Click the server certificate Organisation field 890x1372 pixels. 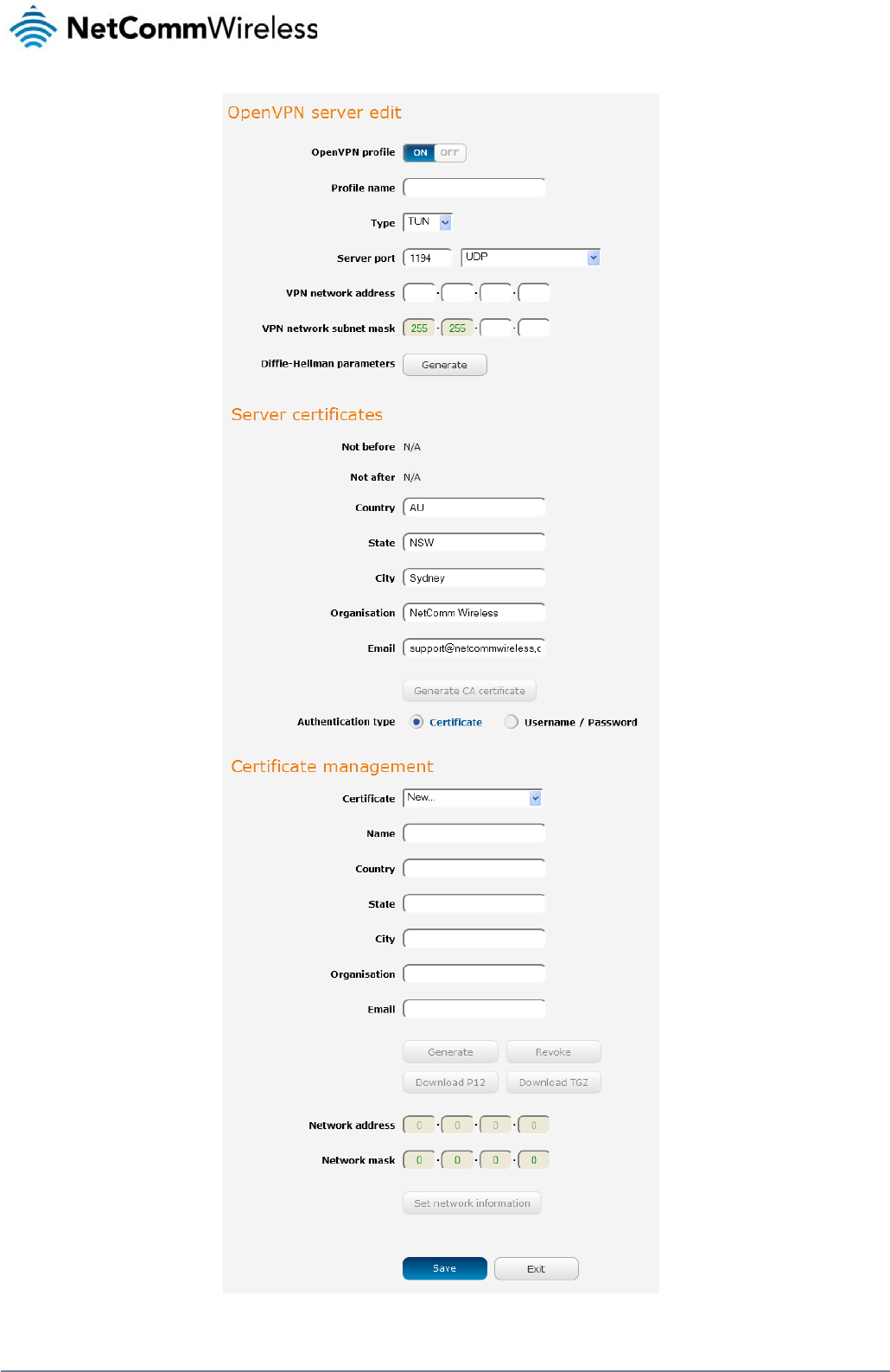[474, 613]
